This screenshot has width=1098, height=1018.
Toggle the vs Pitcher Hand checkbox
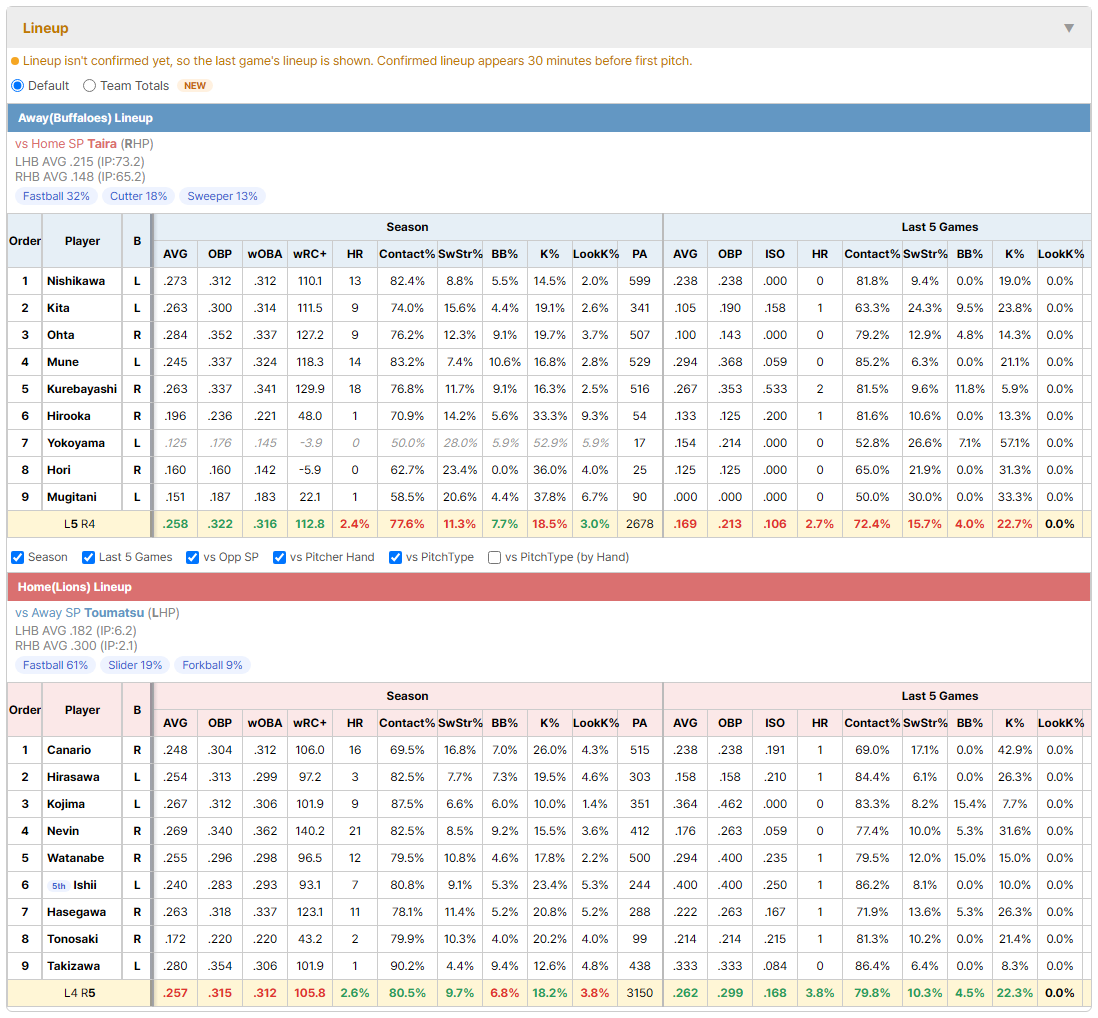click(279, 557)
